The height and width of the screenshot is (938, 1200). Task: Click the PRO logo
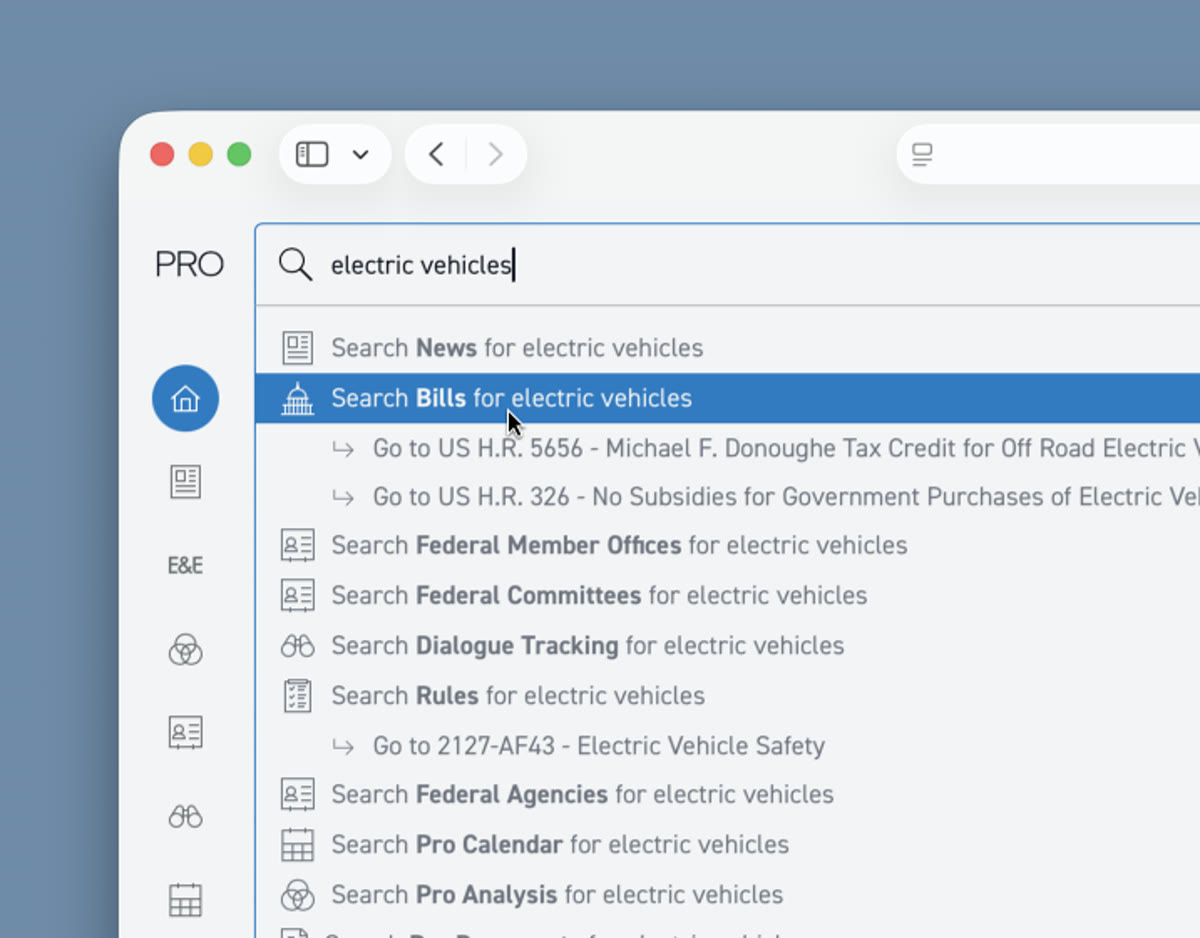(x=189, y=265)
